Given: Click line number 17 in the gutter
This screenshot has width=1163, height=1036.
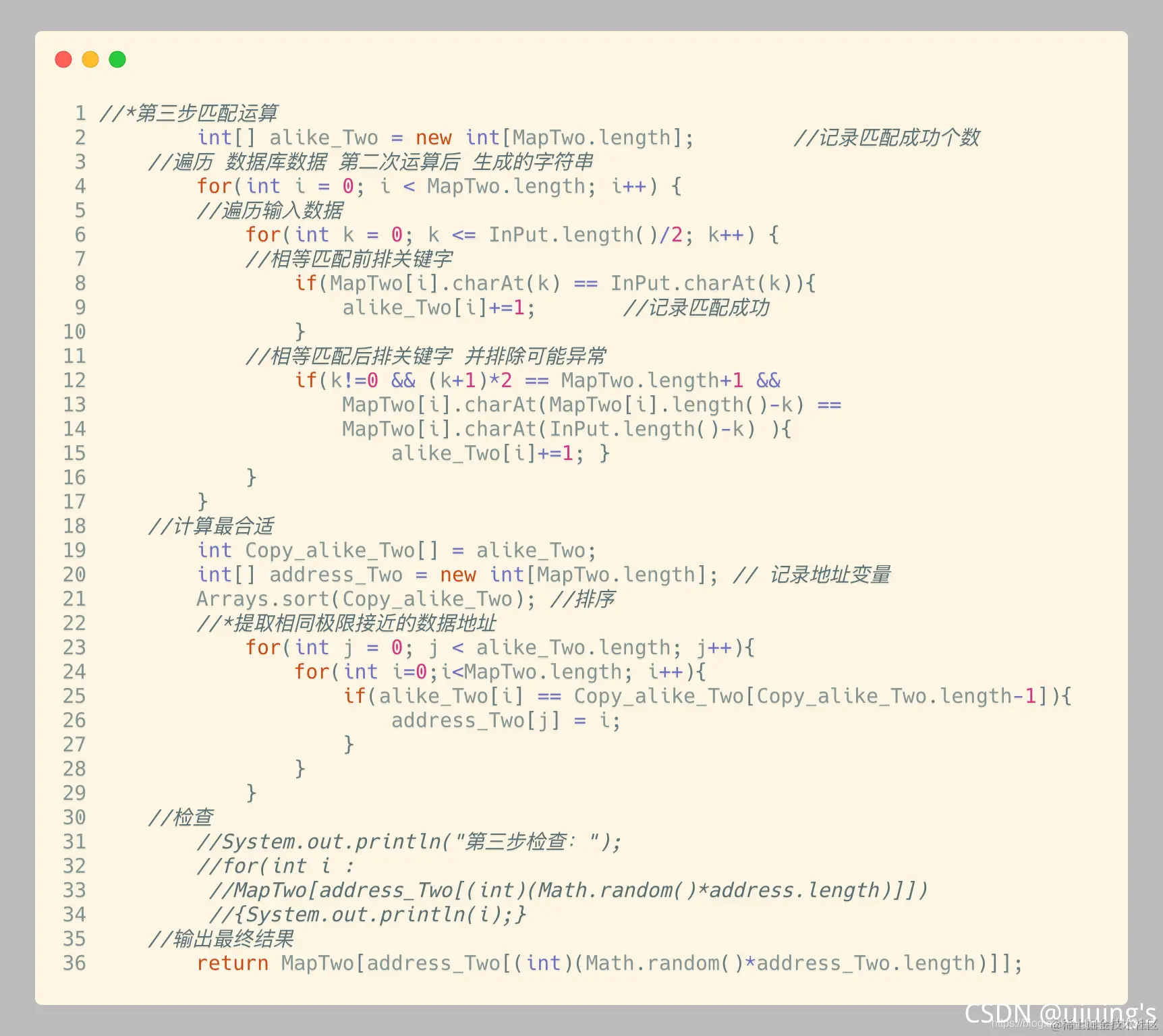Looking at the screenshot, I should click(x=74, y=502).
